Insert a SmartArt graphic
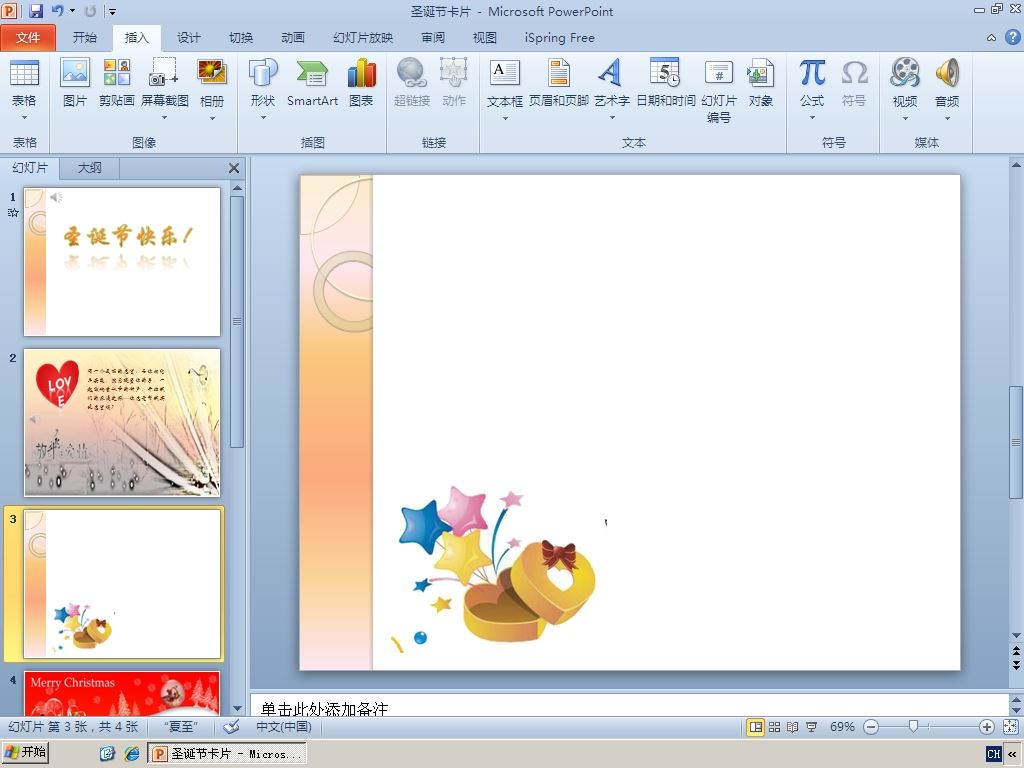Image resolution: width=1024 pixels, height=768 pixels. pos(312,82)
